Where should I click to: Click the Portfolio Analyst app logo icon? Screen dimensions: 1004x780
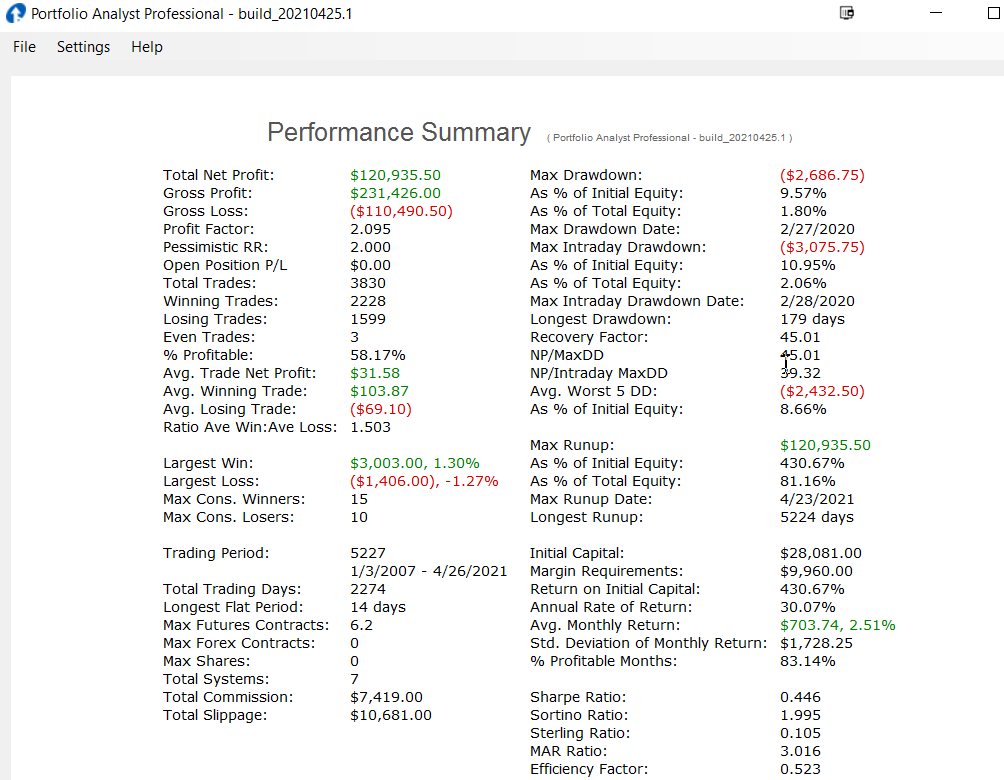pos(16,14)
